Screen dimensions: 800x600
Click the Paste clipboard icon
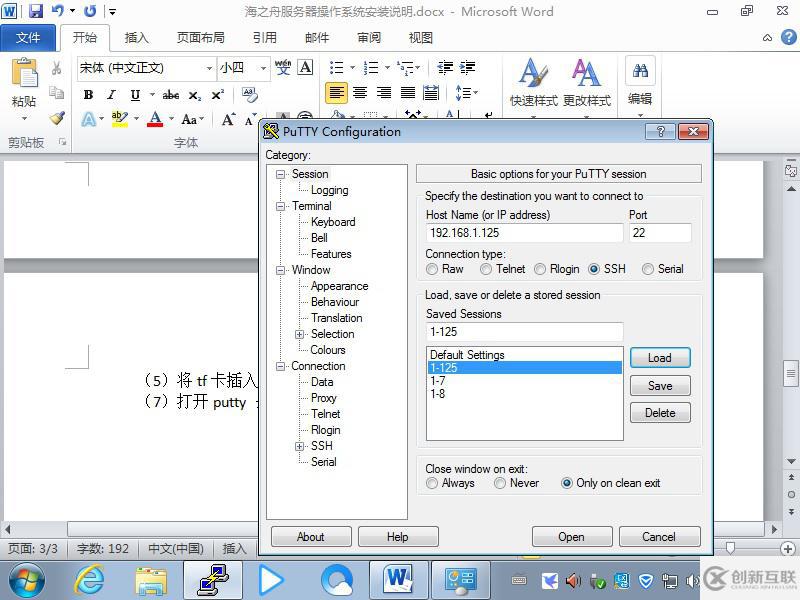(24, 73)
